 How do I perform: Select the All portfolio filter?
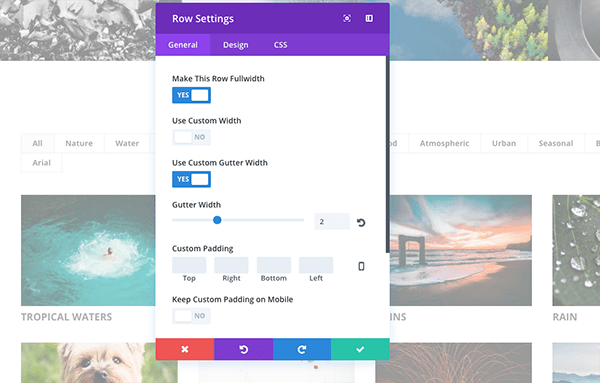(x=38, y=143)
